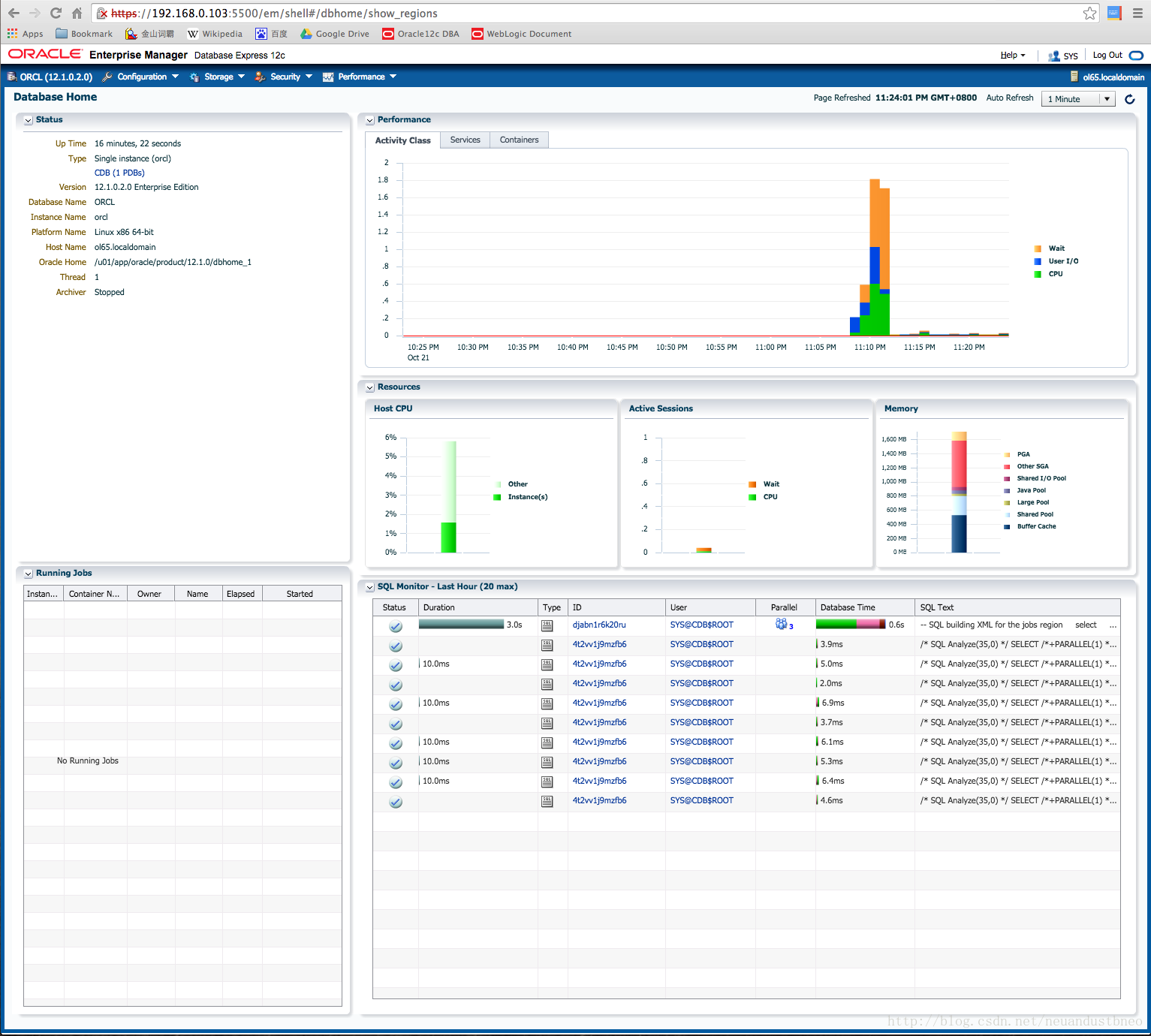Click the address bar URL
This screenshot has height=1036, width=1151.
click(x=274, y=14)
